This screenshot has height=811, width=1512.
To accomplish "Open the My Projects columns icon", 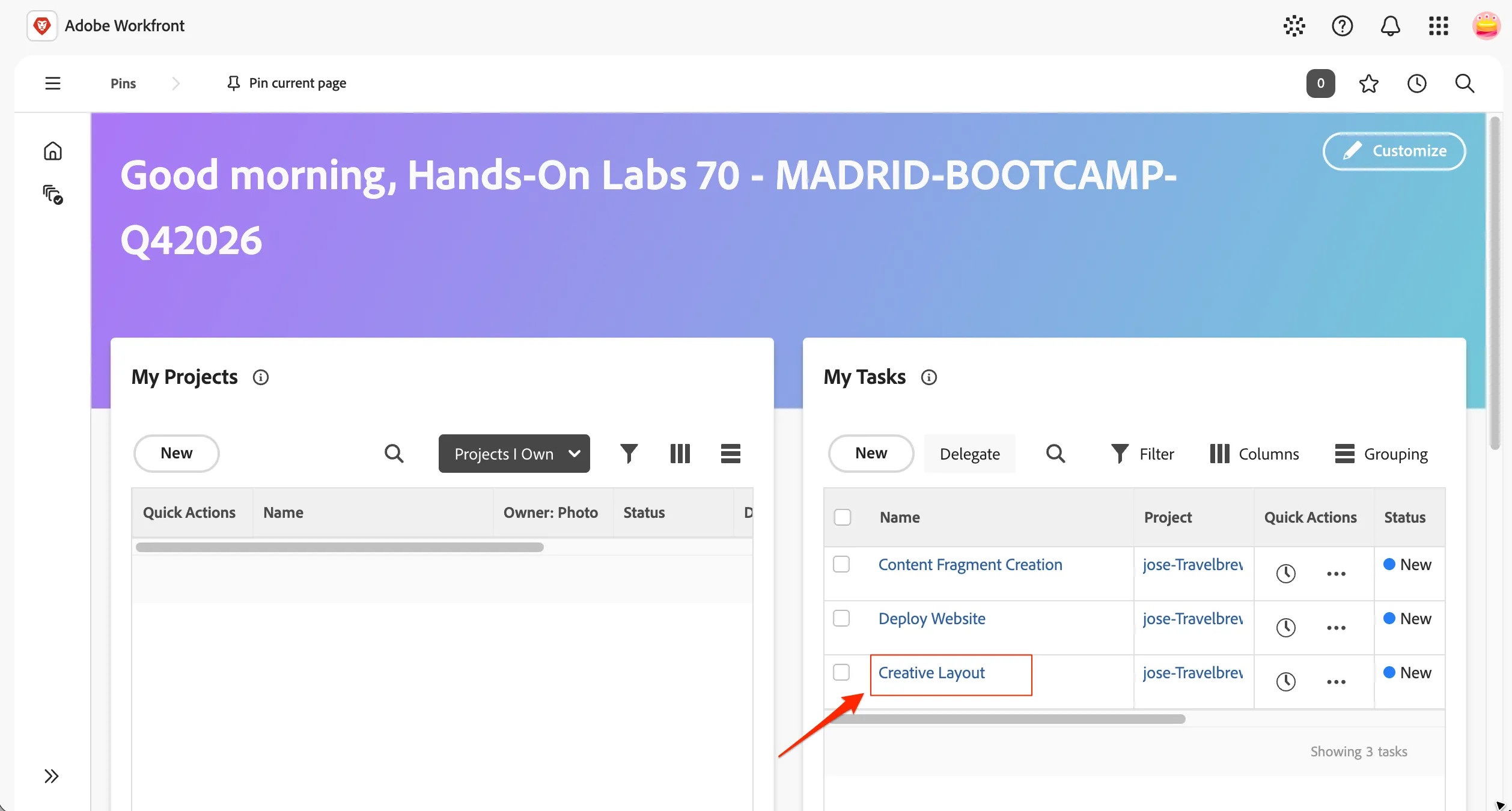I will 680,454.
